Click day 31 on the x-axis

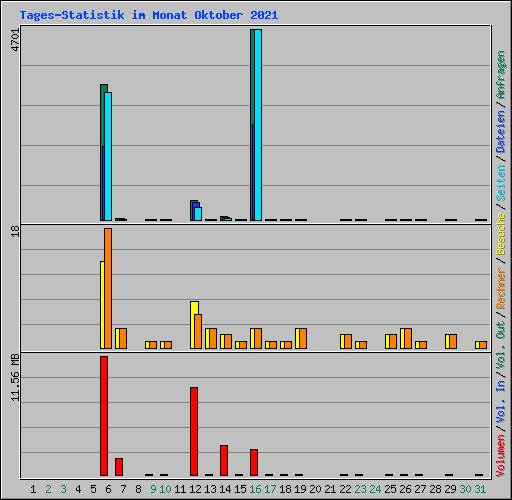480,489
